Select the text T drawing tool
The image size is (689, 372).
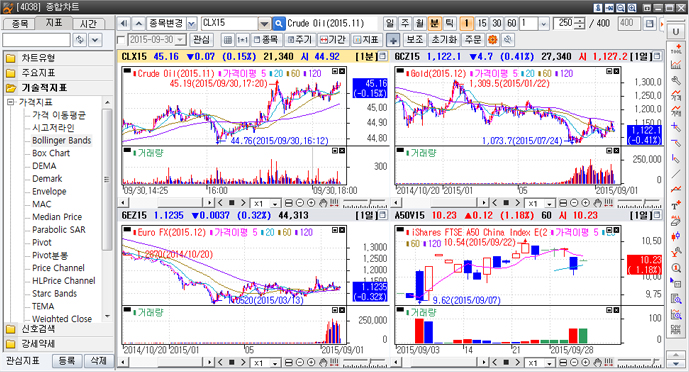(x=675, y=206)
